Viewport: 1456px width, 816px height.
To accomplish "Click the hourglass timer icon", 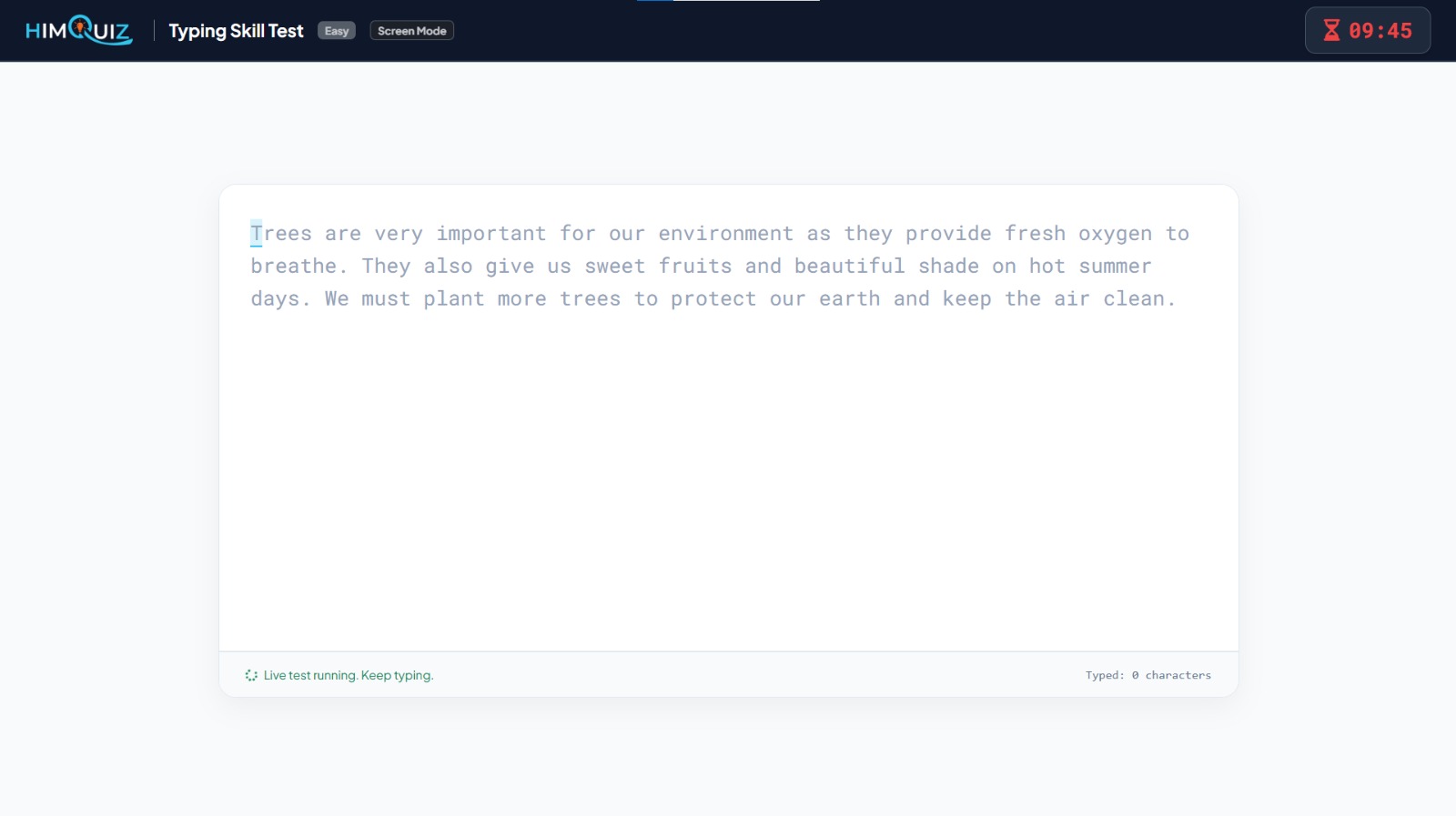I will tap(1331, 31).
